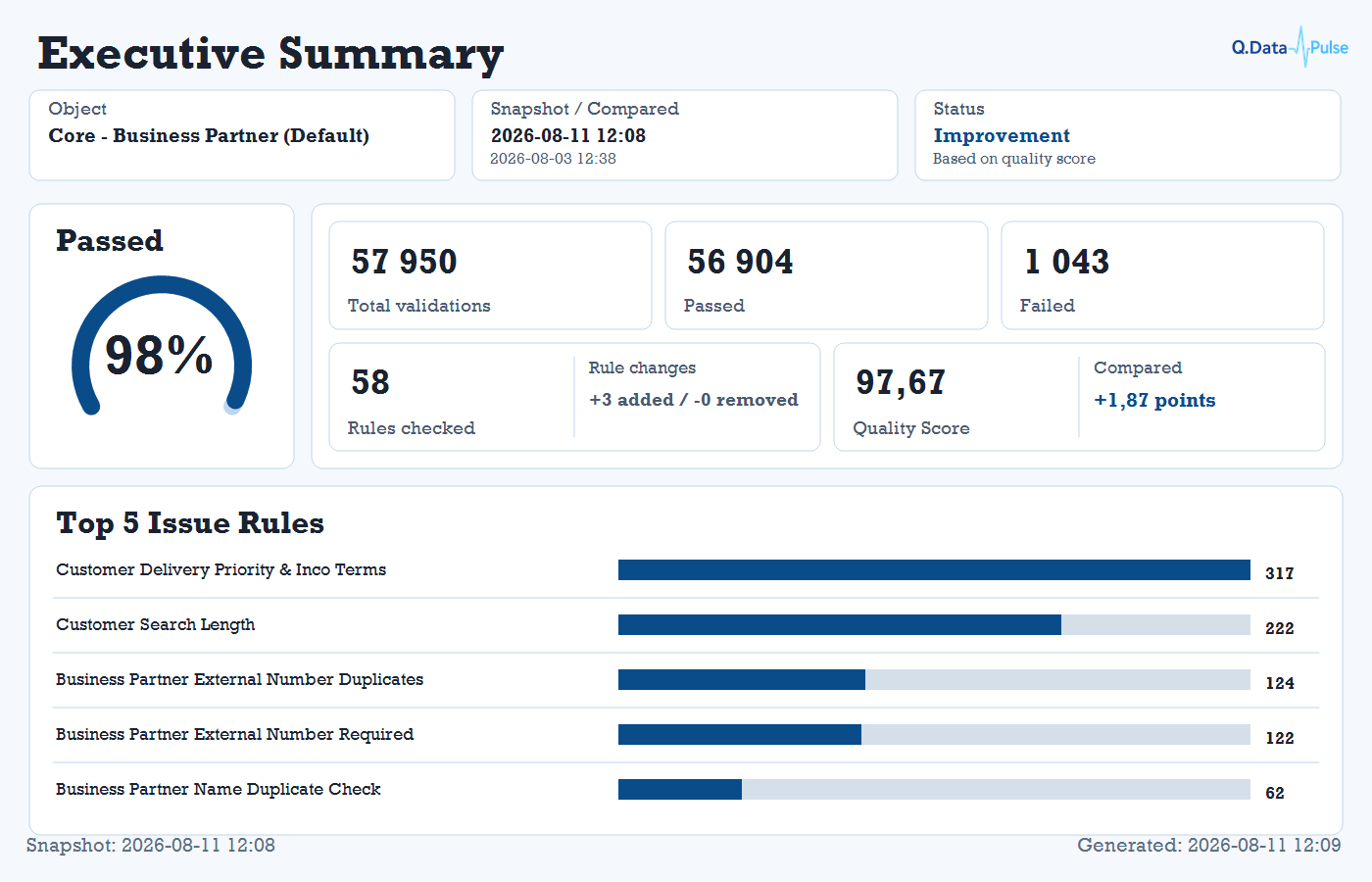This screenshot has width=1372, height=882.
Task: Click the 'Based on quality score' note
Action: [1014, 159]
